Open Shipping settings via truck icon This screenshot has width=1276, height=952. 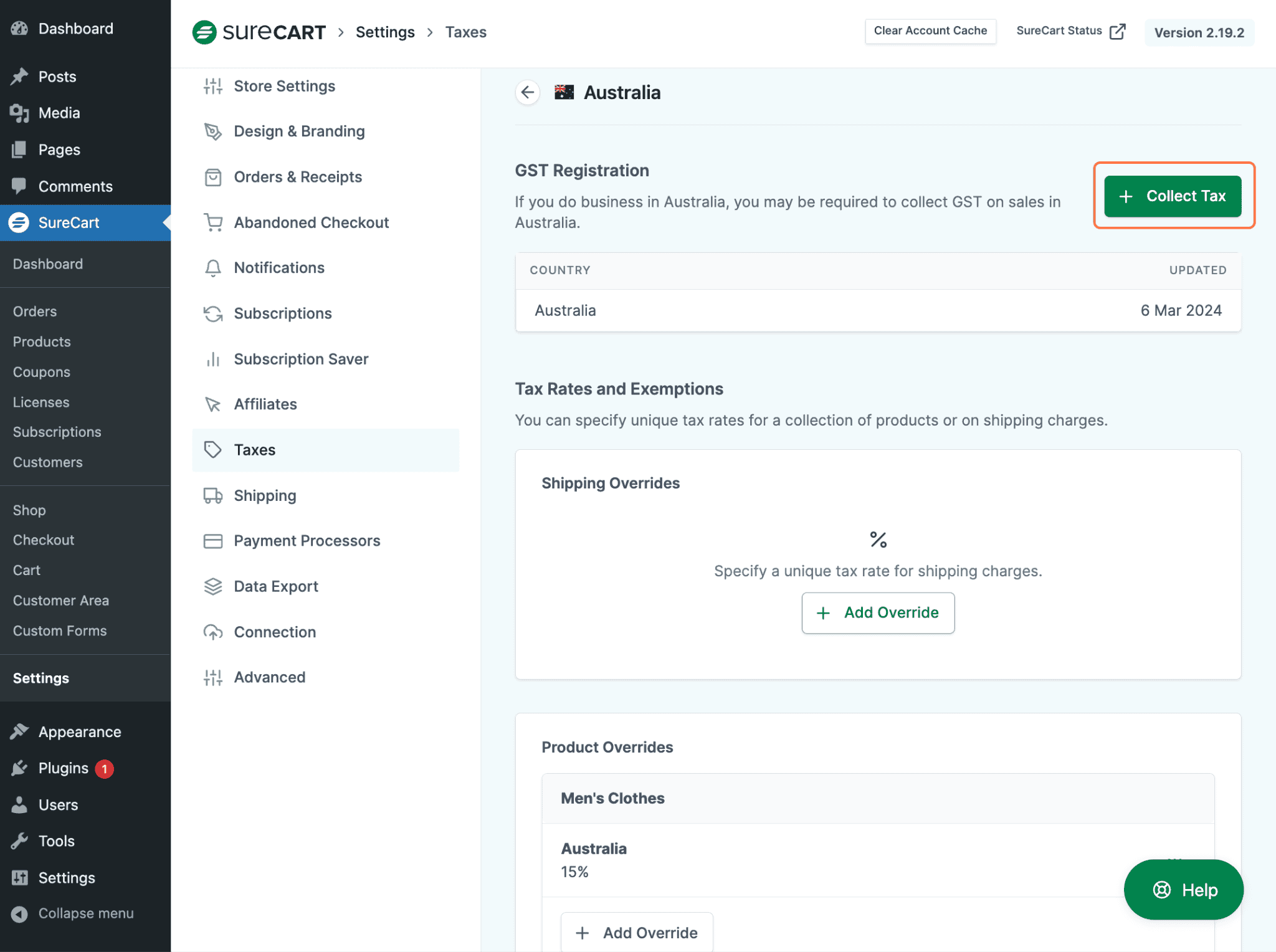click(213, 495)
